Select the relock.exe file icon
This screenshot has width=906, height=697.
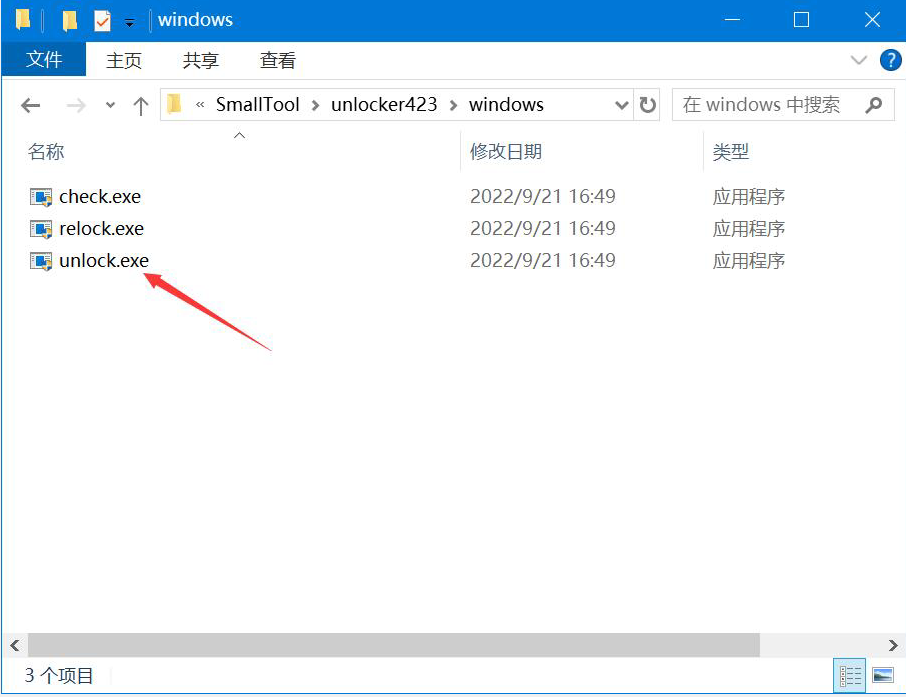click(40, 229)
